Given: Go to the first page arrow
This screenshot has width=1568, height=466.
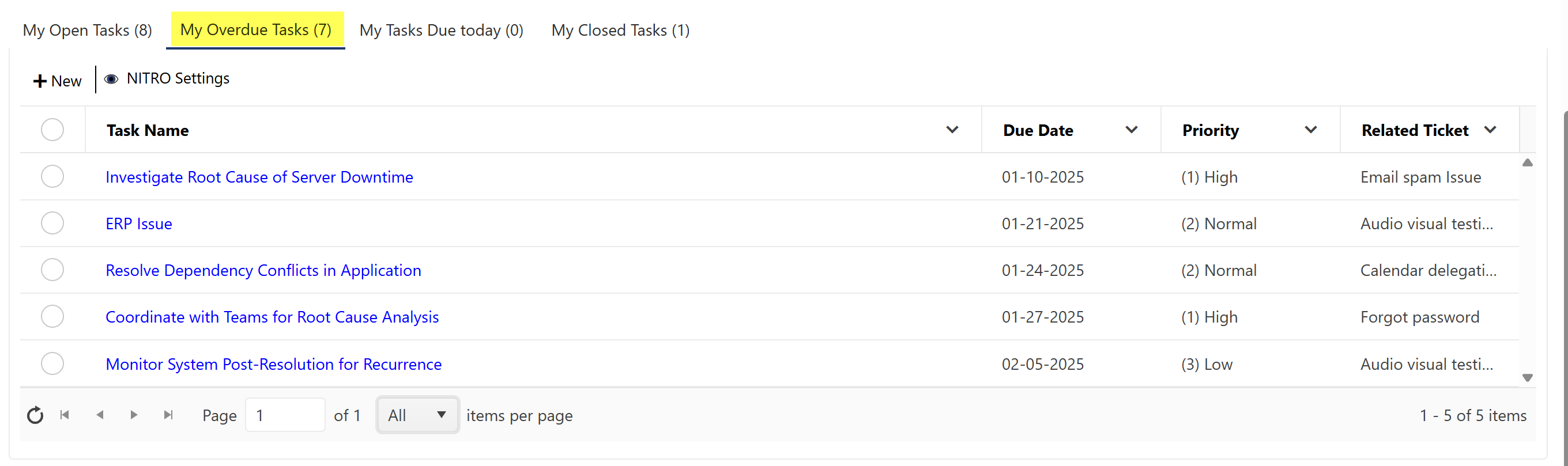Looking at the screenshot, I should pos(65,415).
